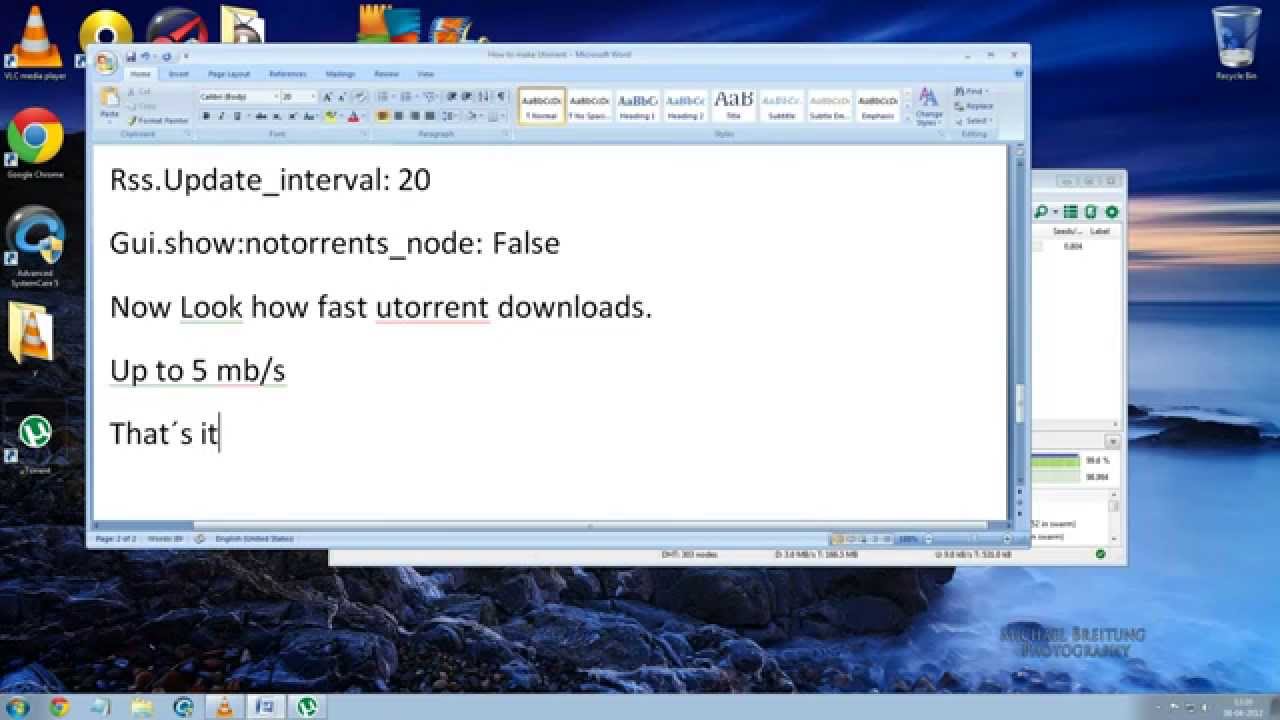The width and height of the screenshot is (1280, 720).
Task: Use Format Painter in Clipboard group
Action: pos(158,120)
